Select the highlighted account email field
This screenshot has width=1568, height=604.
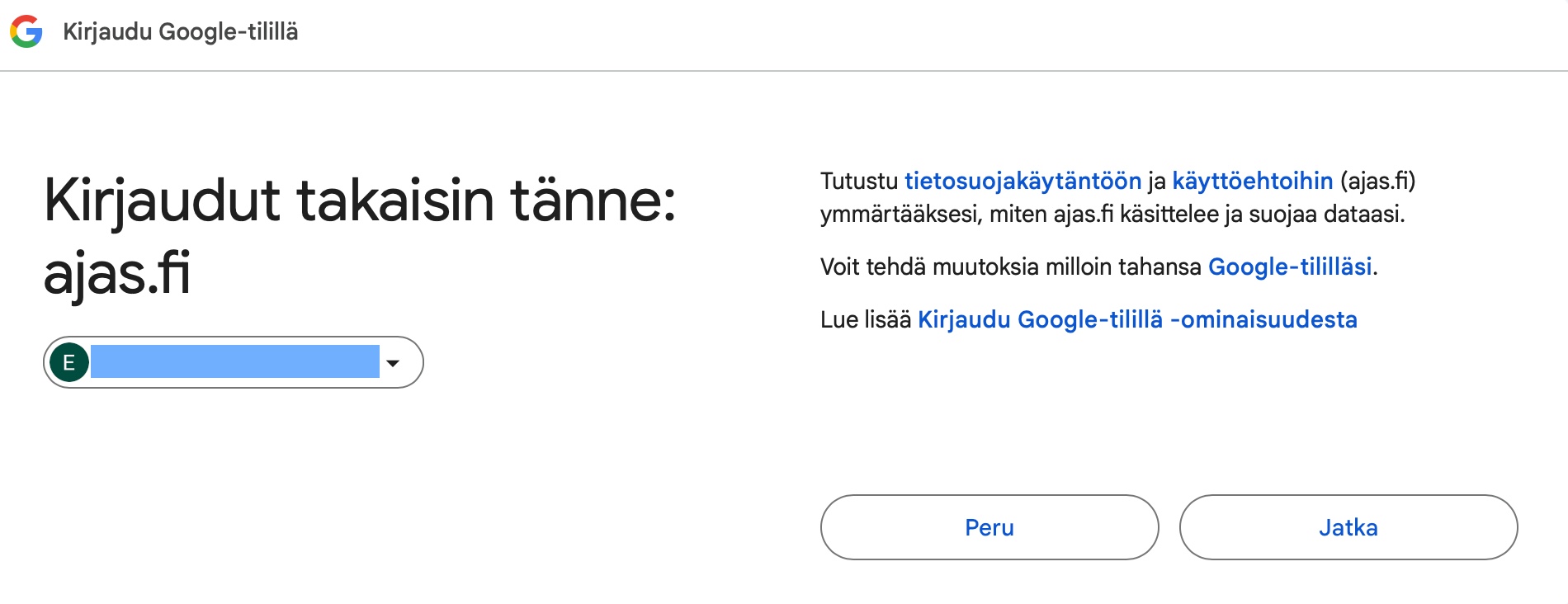(234, 362)
